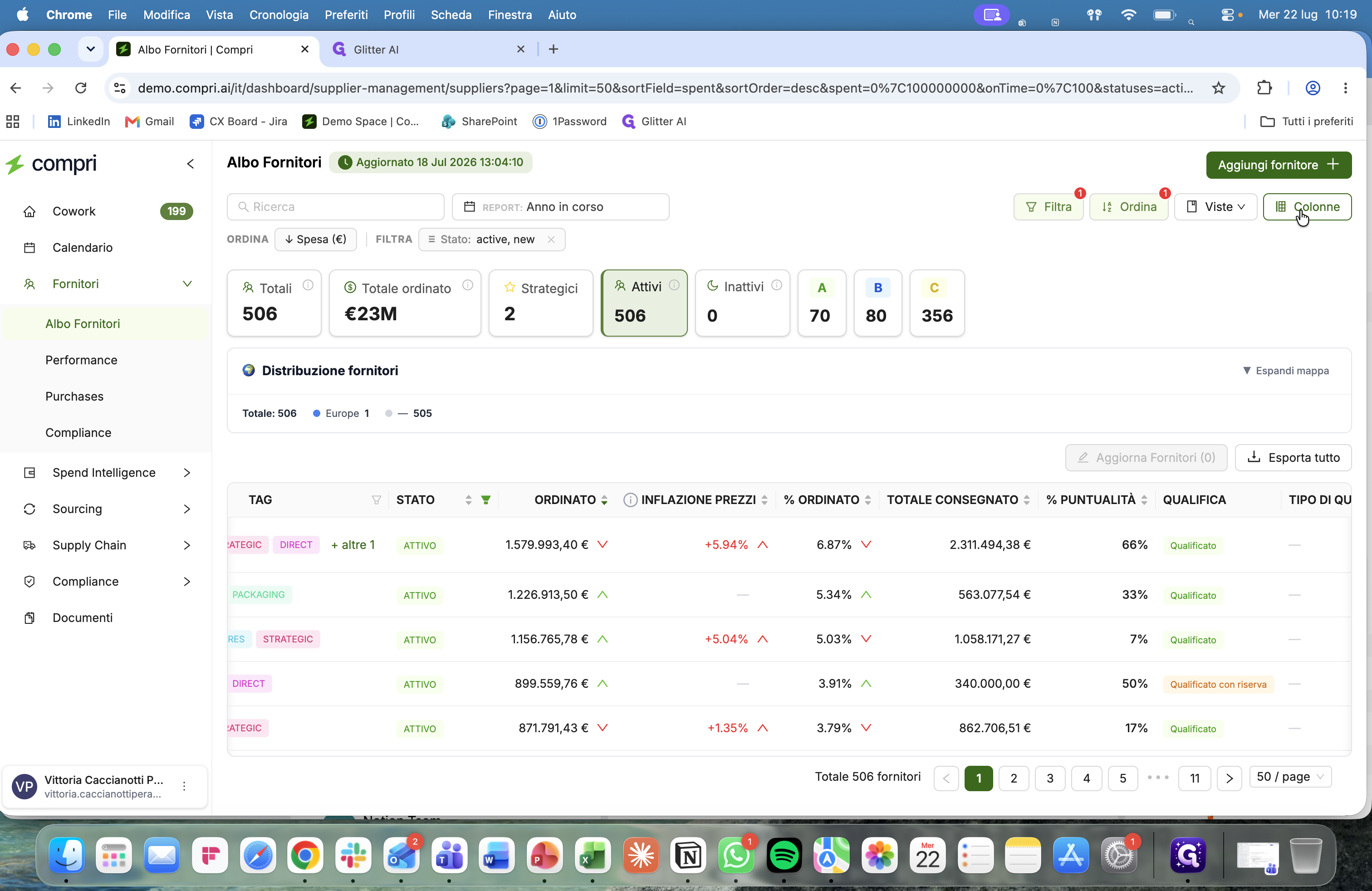The image size is (1372, 891).
Task: Open Chrome extensions puzzle icon
Action: [x=1264, y=88]
